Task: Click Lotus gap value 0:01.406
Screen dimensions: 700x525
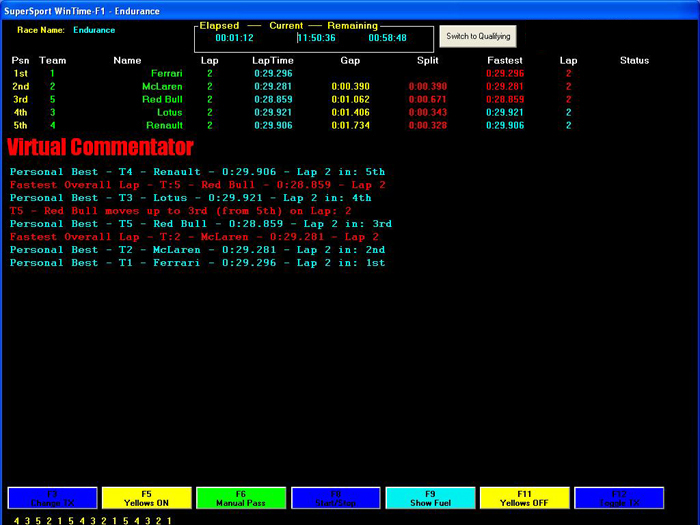Action: [x=350, y=112]
